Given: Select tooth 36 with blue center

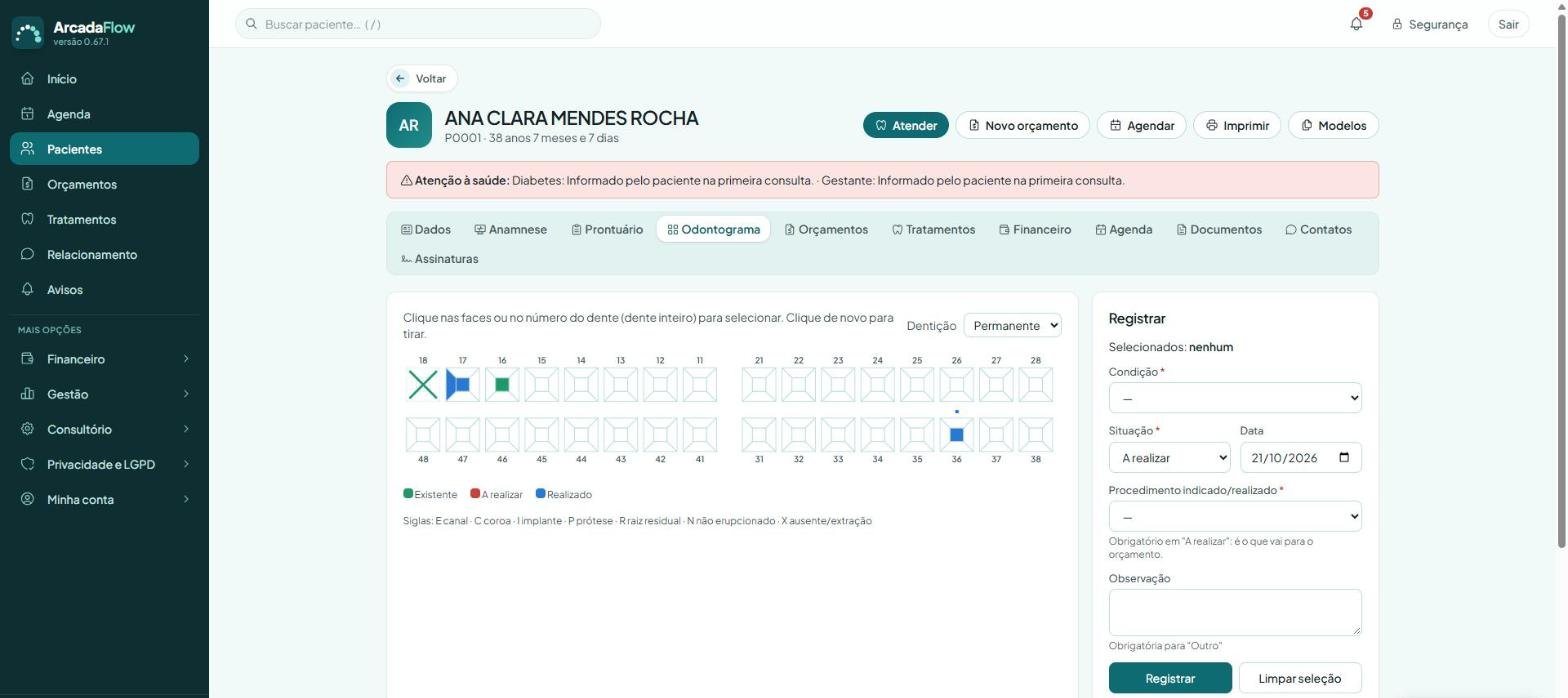Looking at the screenshot, I should pyautogui.click(x=956, y=435).
